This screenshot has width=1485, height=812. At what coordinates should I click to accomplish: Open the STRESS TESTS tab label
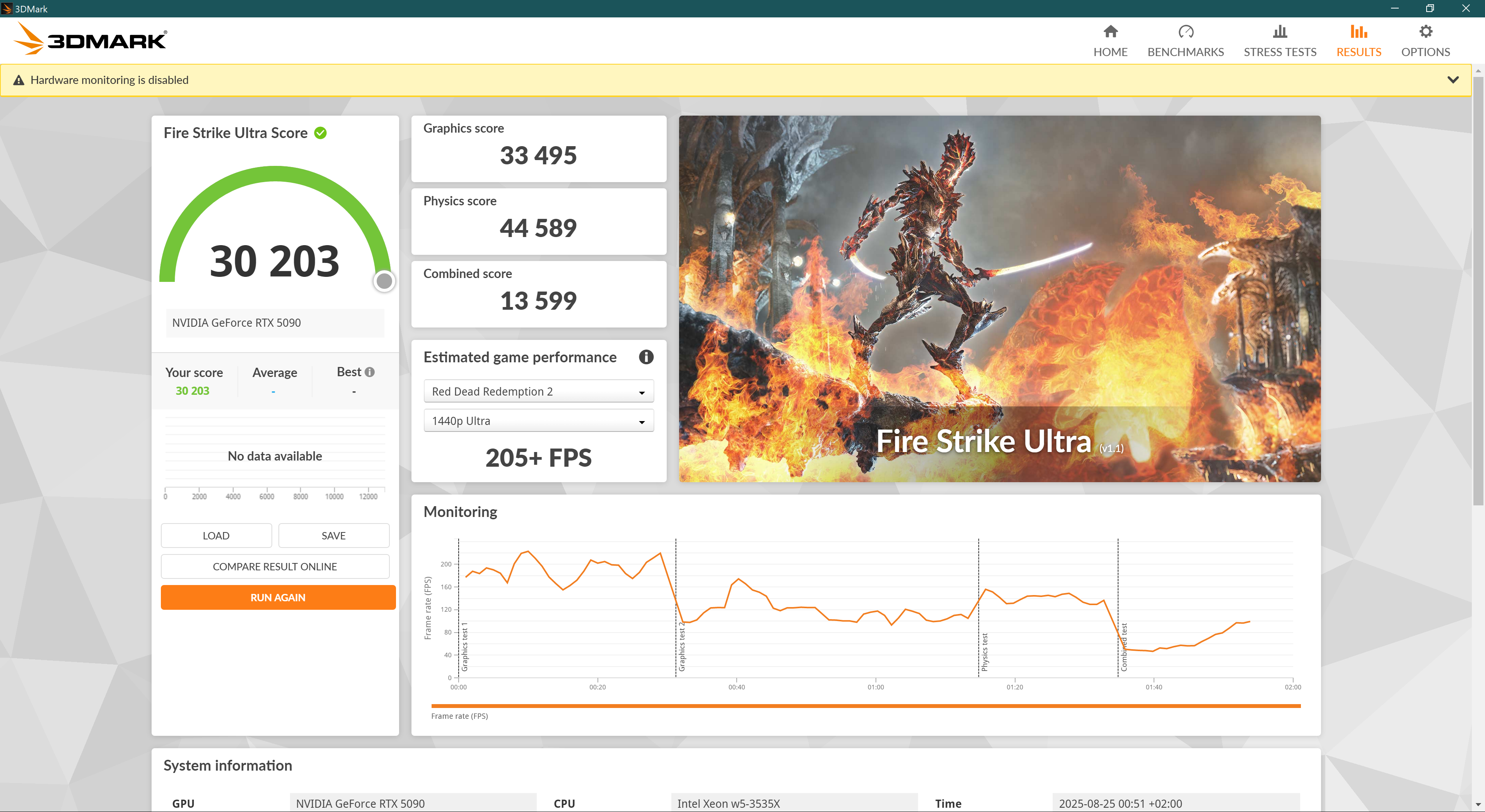point(1280,52)
